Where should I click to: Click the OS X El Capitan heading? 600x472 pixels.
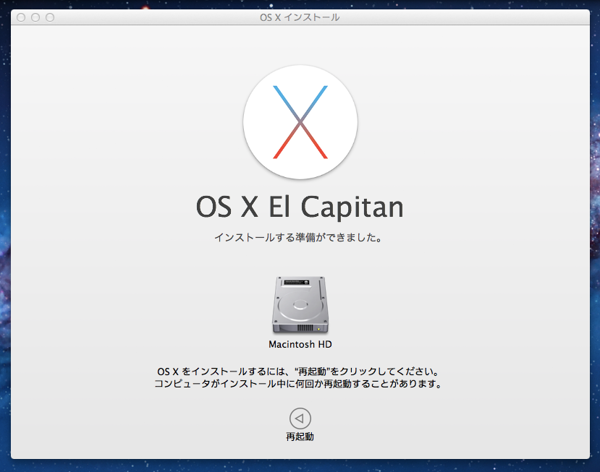(300, 207)
